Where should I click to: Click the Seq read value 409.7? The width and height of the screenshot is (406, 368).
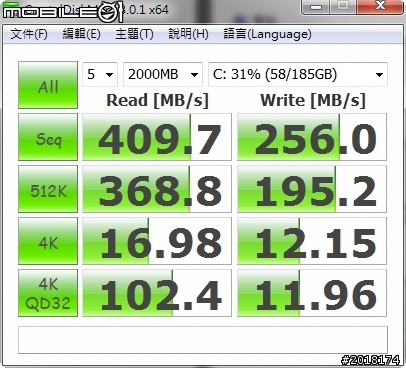click(157, 137)
